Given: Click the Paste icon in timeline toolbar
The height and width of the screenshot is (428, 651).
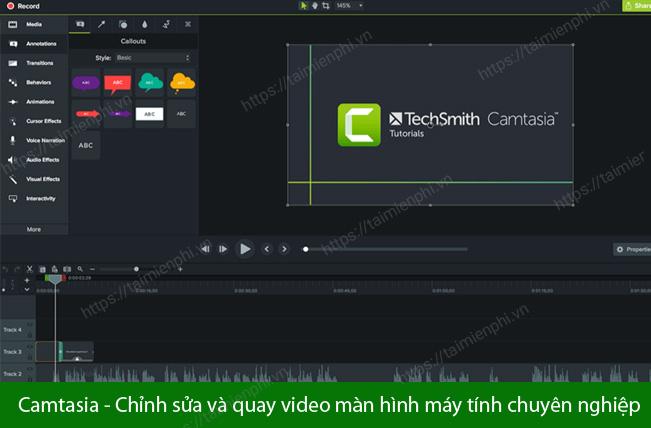Looking at the screenshot, I should 54,269.
